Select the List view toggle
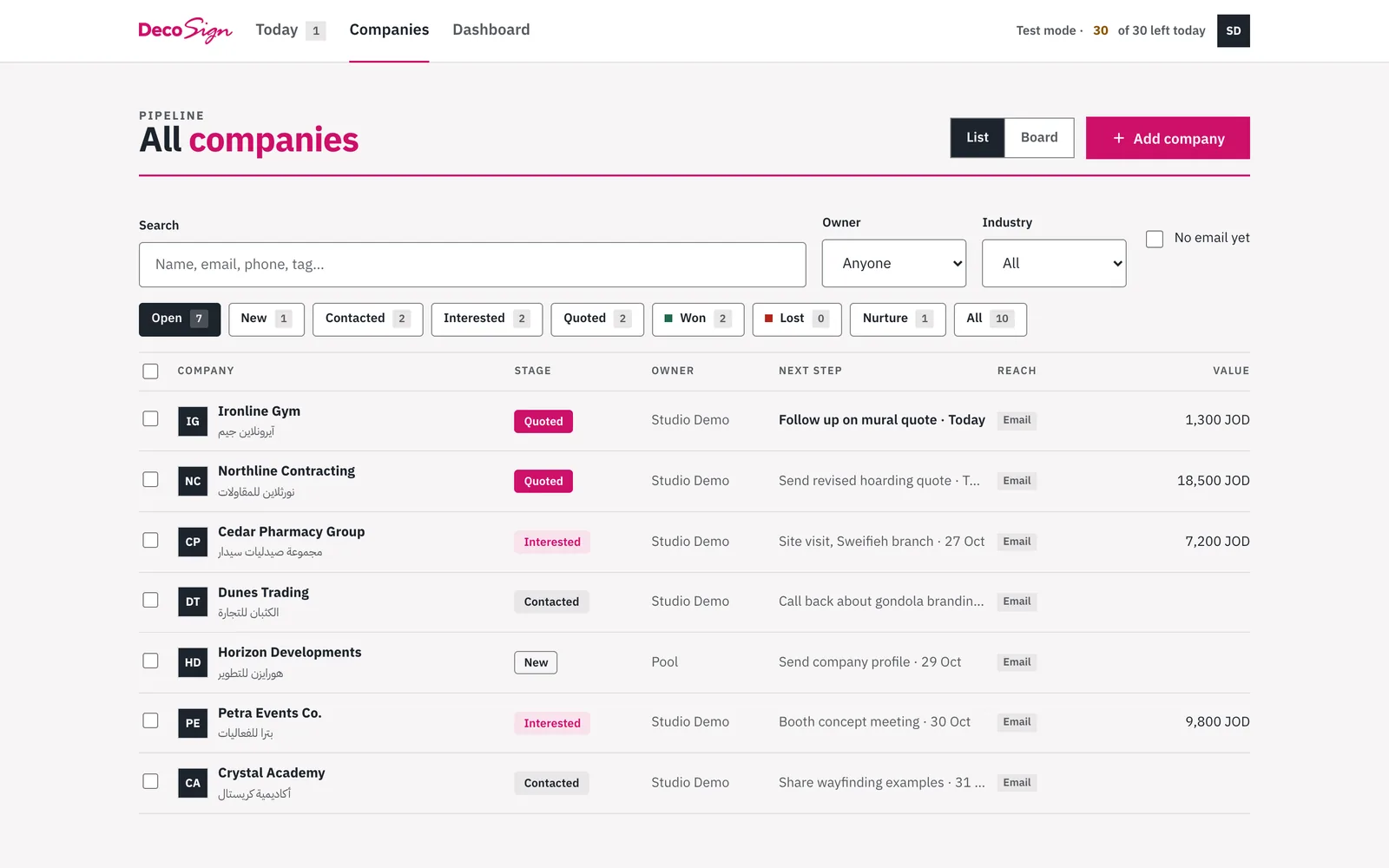Image resolution: width=1389 pixels, height=868 pixels. click(x=978, y=137)
